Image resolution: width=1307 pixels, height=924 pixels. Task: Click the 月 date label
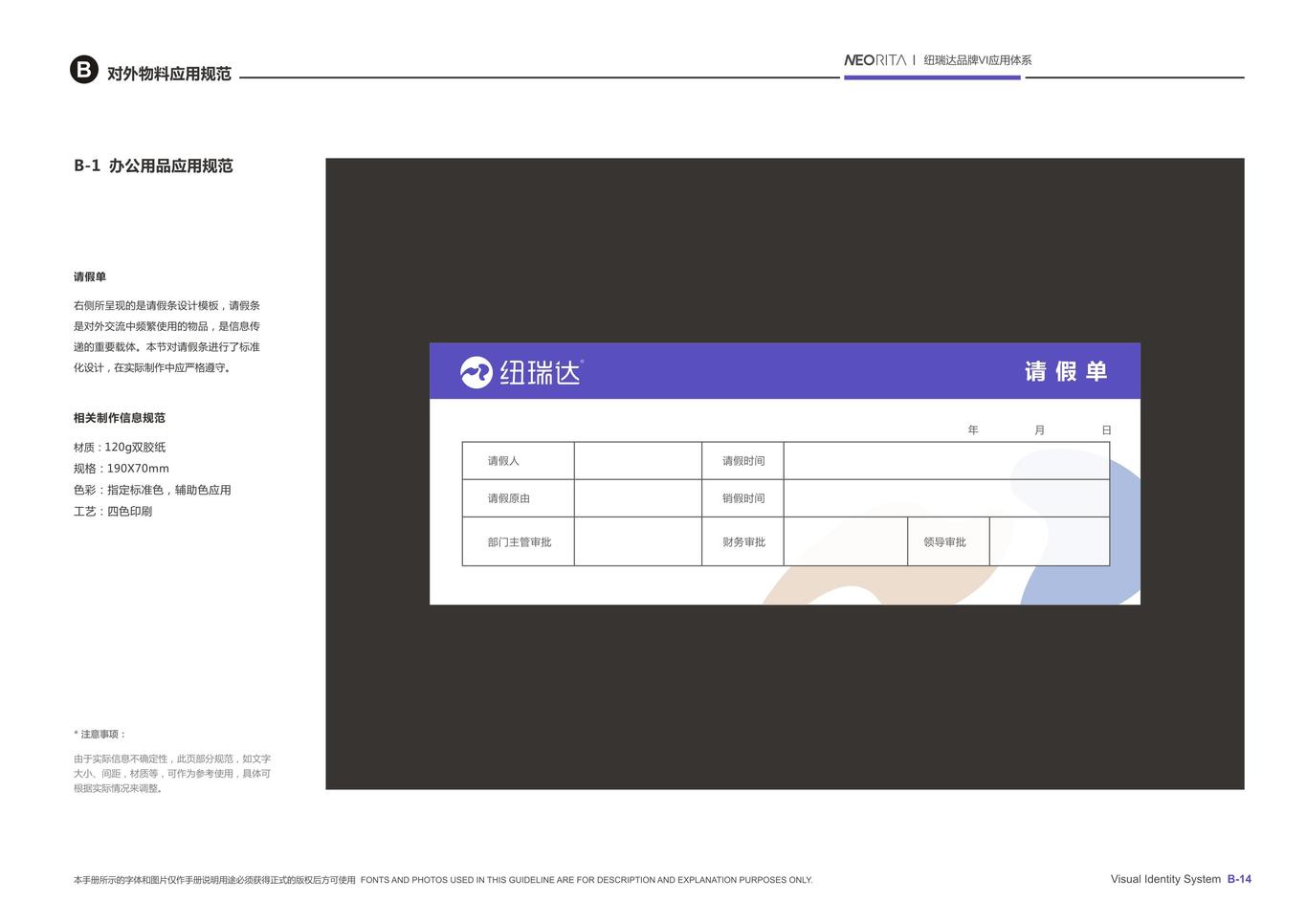click(1040, 430)
